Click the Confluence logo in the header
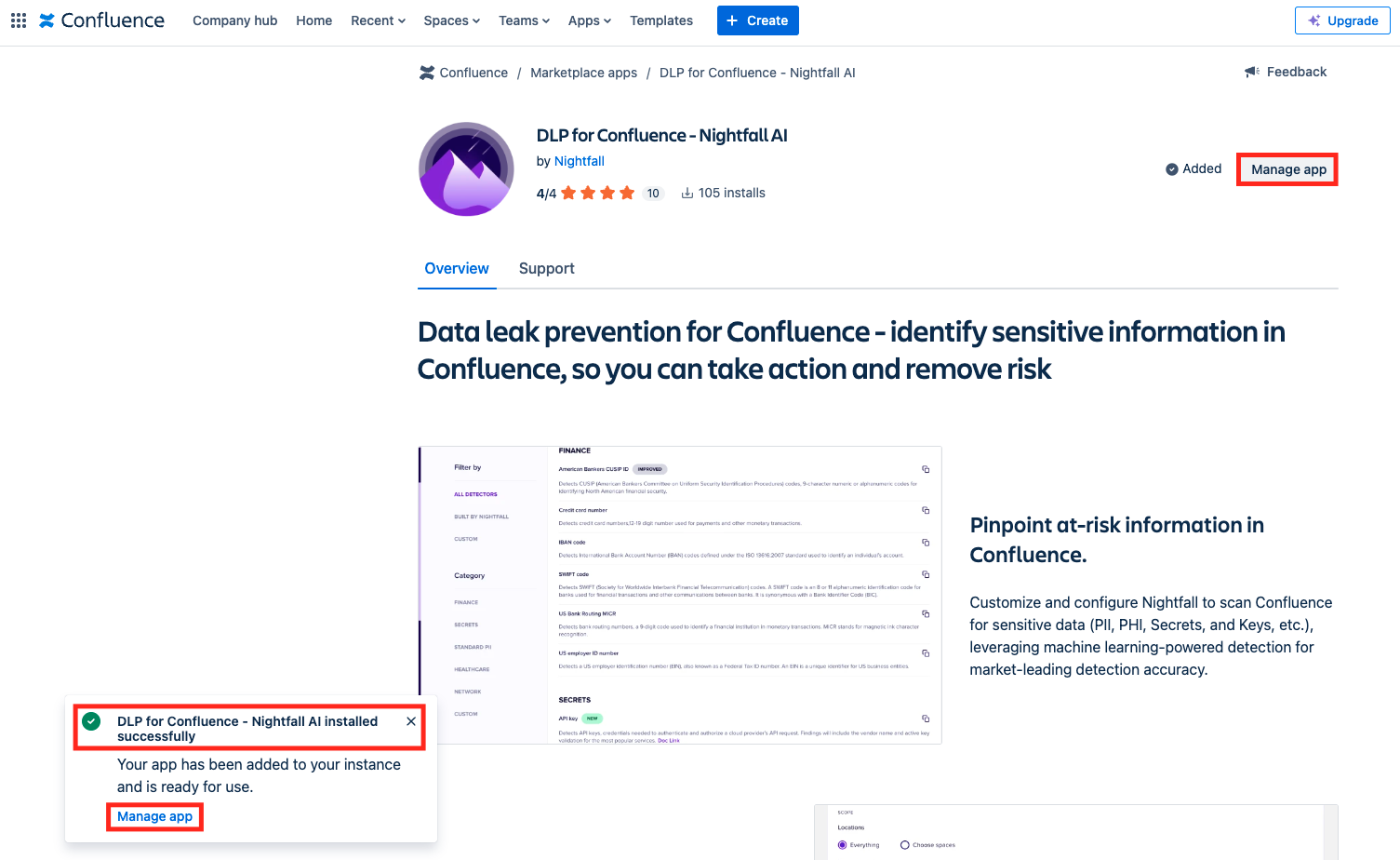Image resolution: width=1400 pixels, height=860 pixels. click(101, 20)
